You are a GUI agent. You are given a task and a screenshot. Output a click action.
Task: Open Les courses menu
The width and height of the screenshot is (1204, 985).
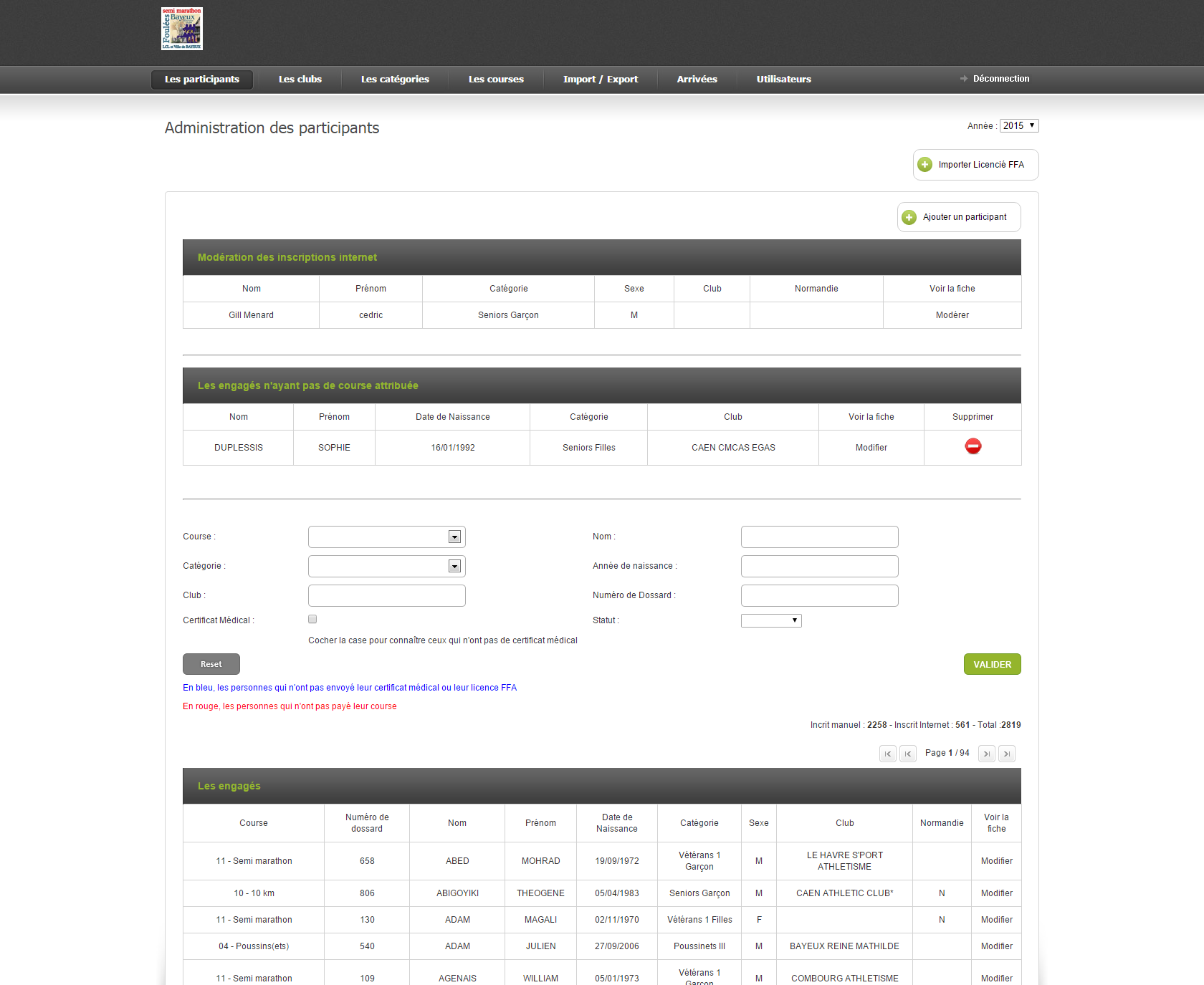point(496,80)
